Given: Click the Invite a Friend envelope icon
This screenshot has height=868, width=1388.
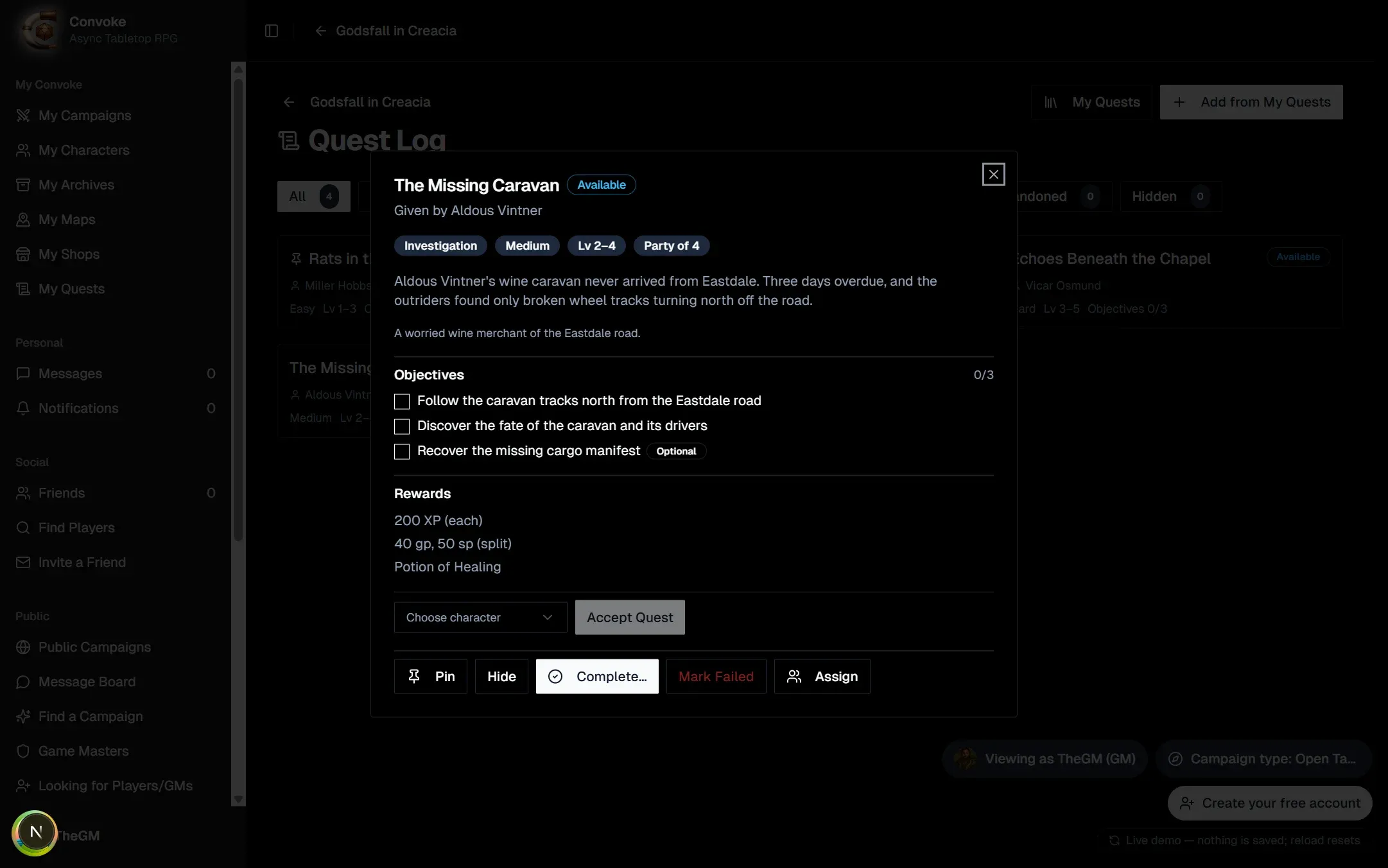Looking at the screenshot, I should click(23, 562).
